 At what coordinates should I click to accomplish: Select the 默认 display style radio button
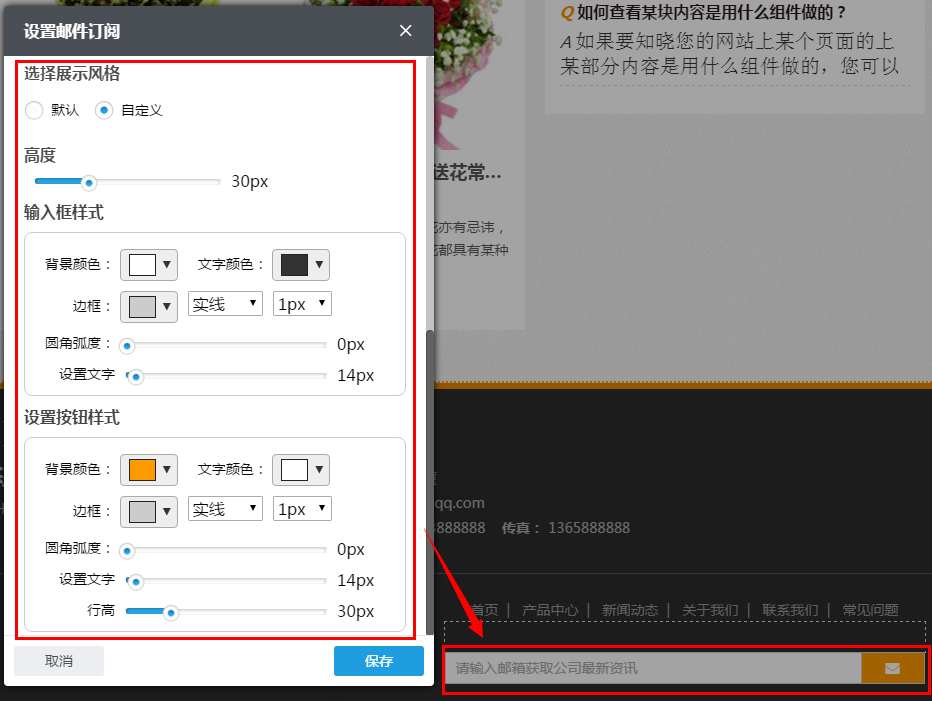click(x=32, y=110)
